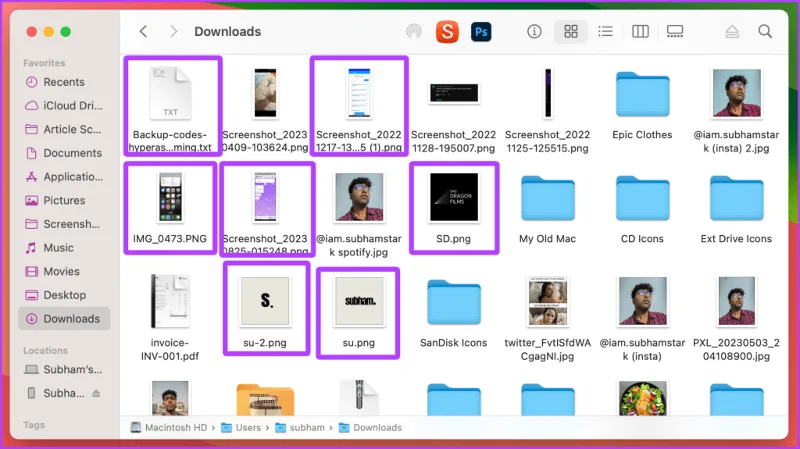
Task: Select the su-2.png file
Action: click(265, 302)
